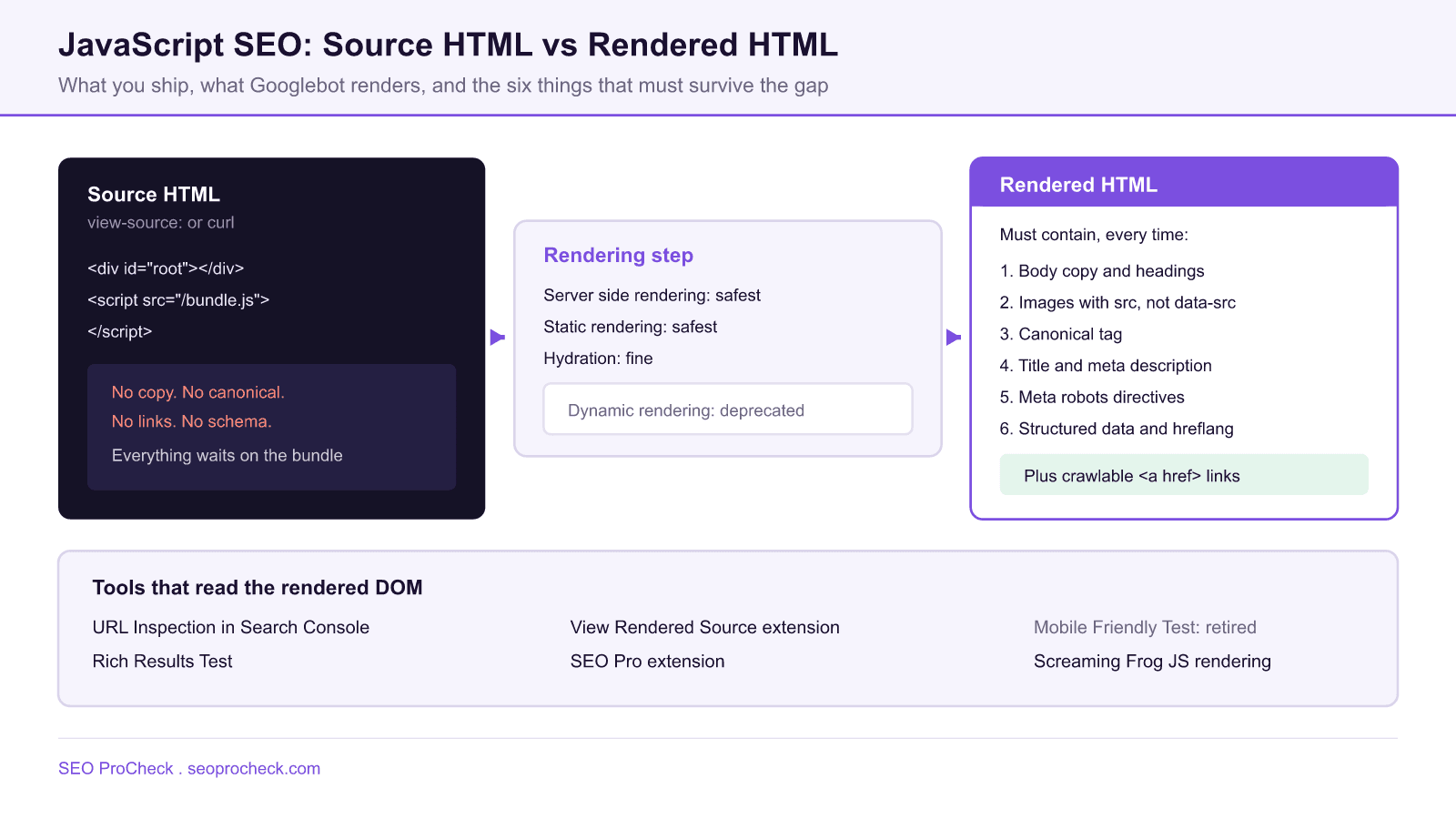
Task: Click the code line '<div id="root"></div>'
Action: click(166, 268)
